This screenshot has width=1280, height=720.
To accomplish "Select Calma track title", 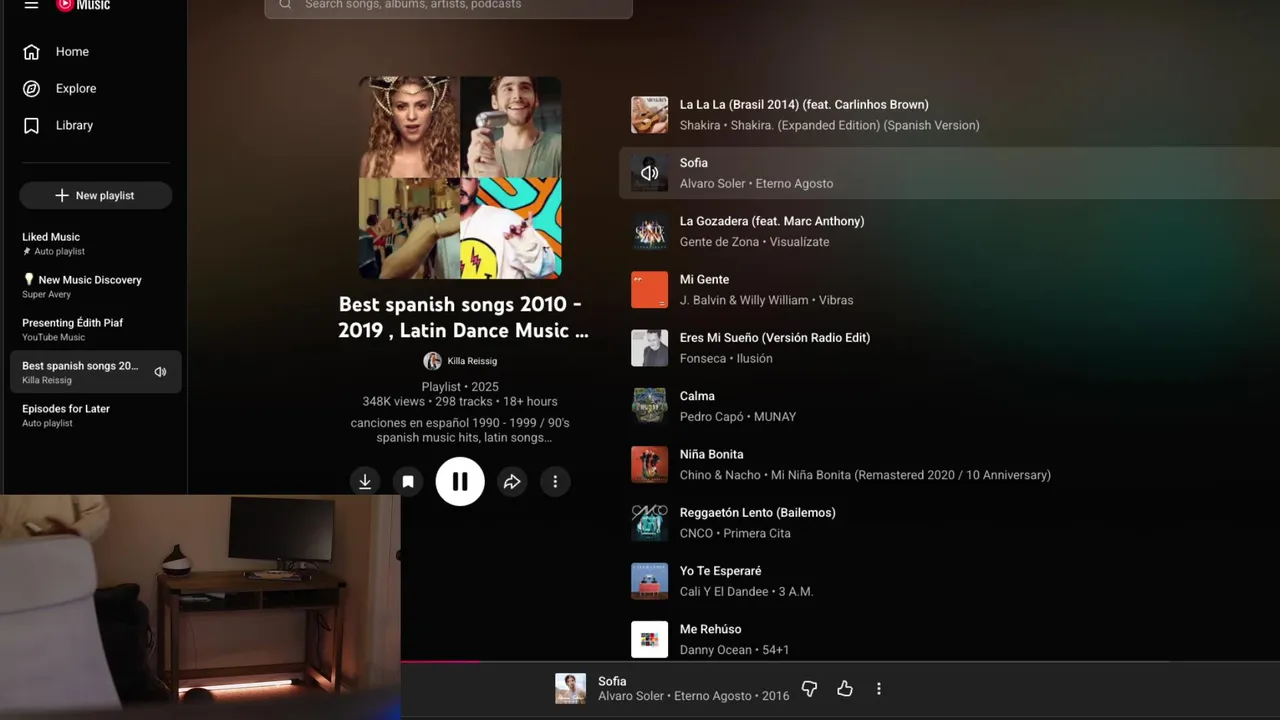I will click(x=697, y=396).
